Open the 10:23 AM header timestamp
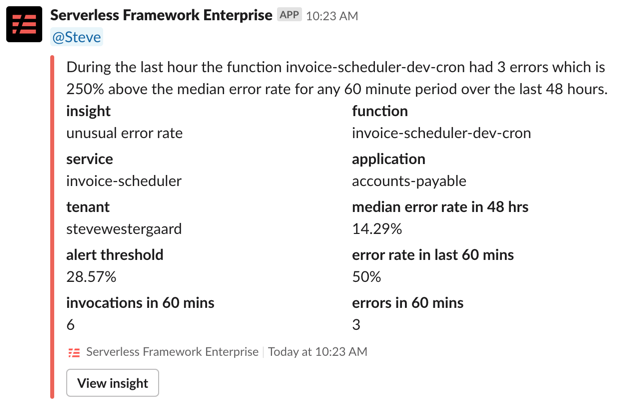The width and height of the screenshot is (640, 404). 332,16
